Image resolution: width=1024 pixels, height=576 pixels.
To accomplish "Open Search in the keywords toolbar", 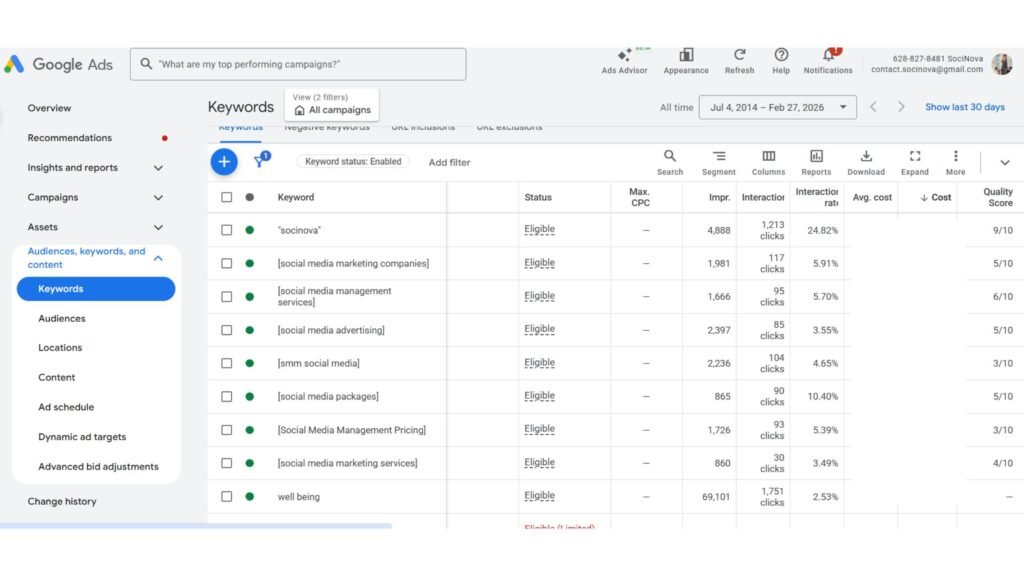I will coord(669,160).
